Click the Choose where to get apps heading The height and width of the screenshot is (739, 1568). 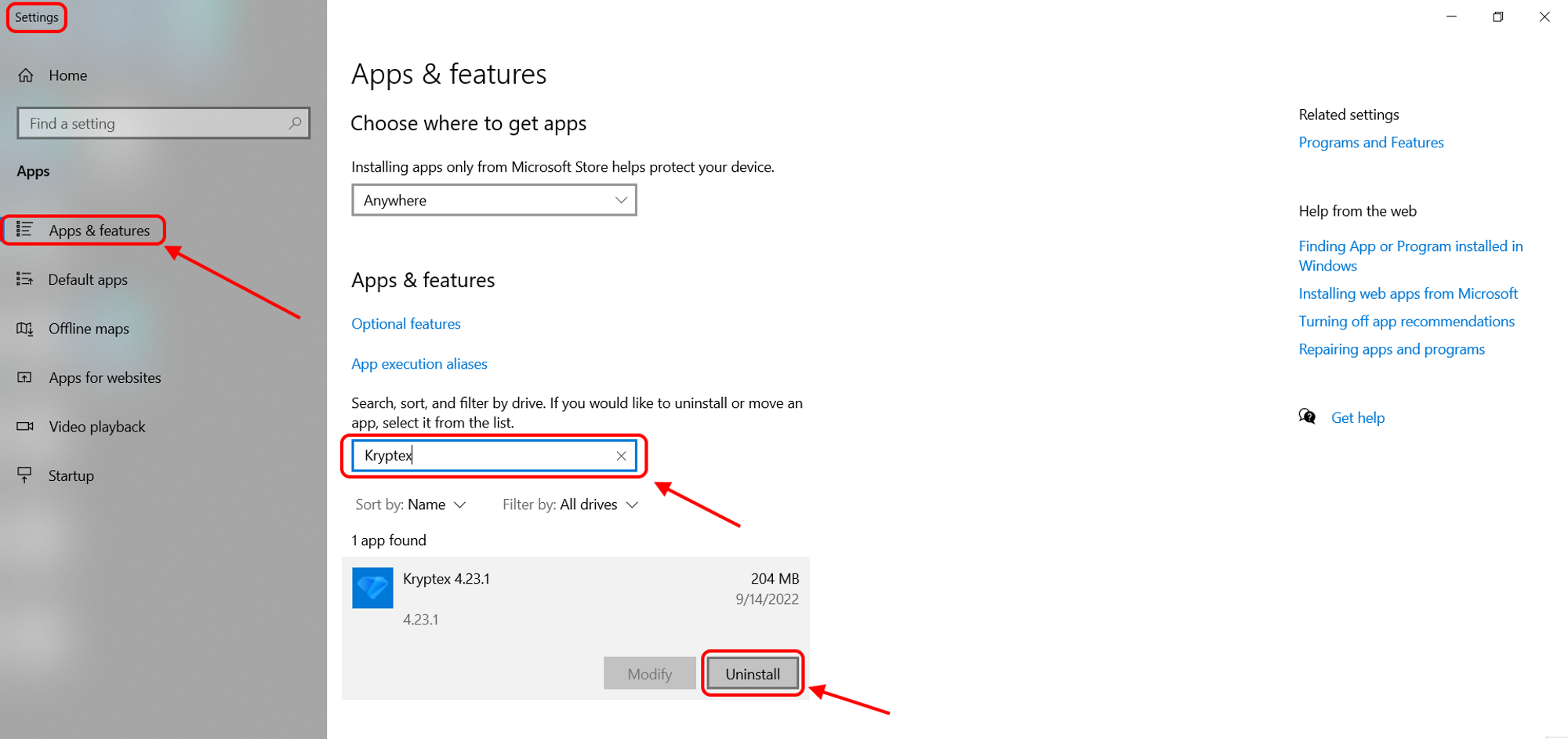pos(468,123)
